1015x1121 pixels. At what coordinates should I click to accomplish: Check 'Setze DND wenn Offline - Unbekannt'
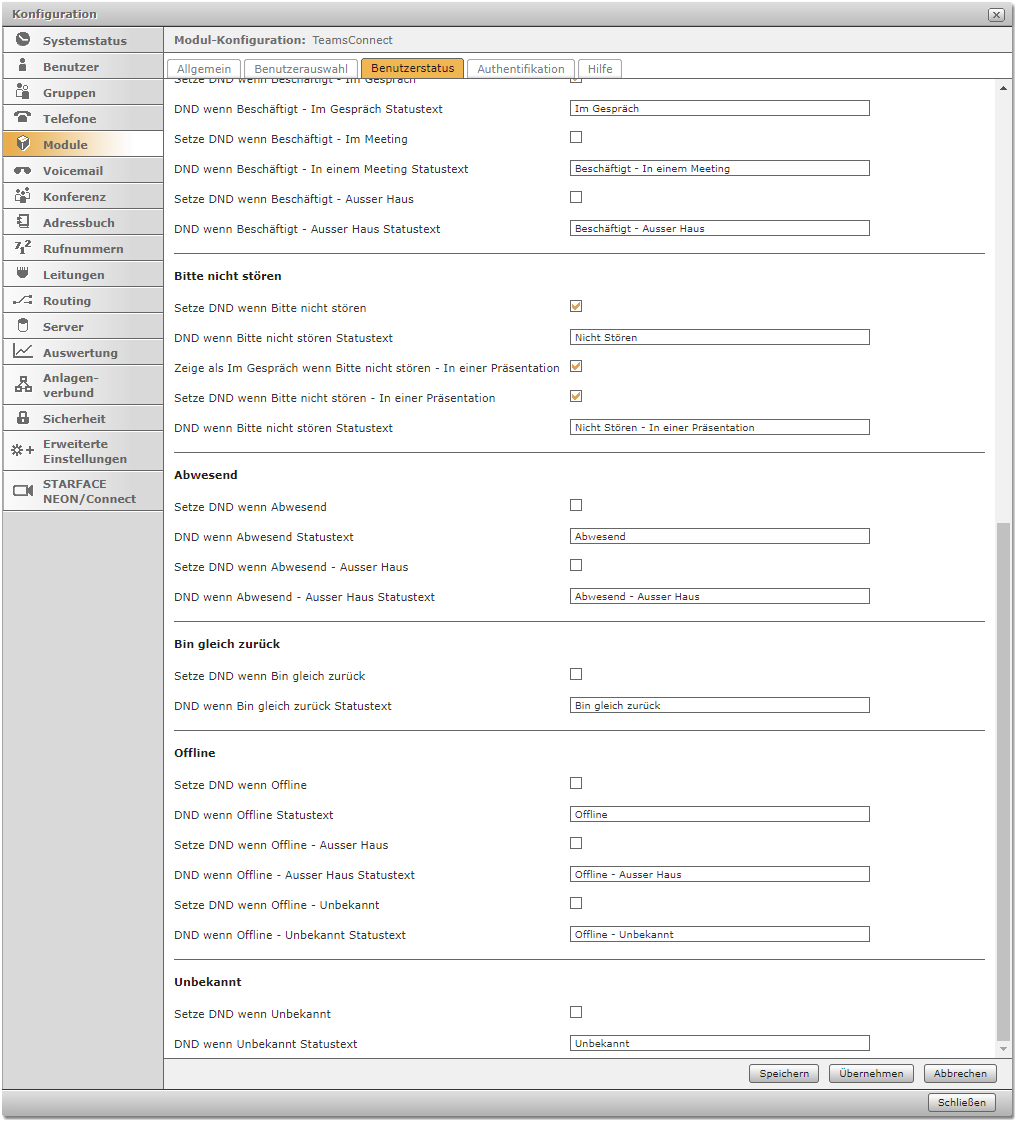tap(576, 904)
